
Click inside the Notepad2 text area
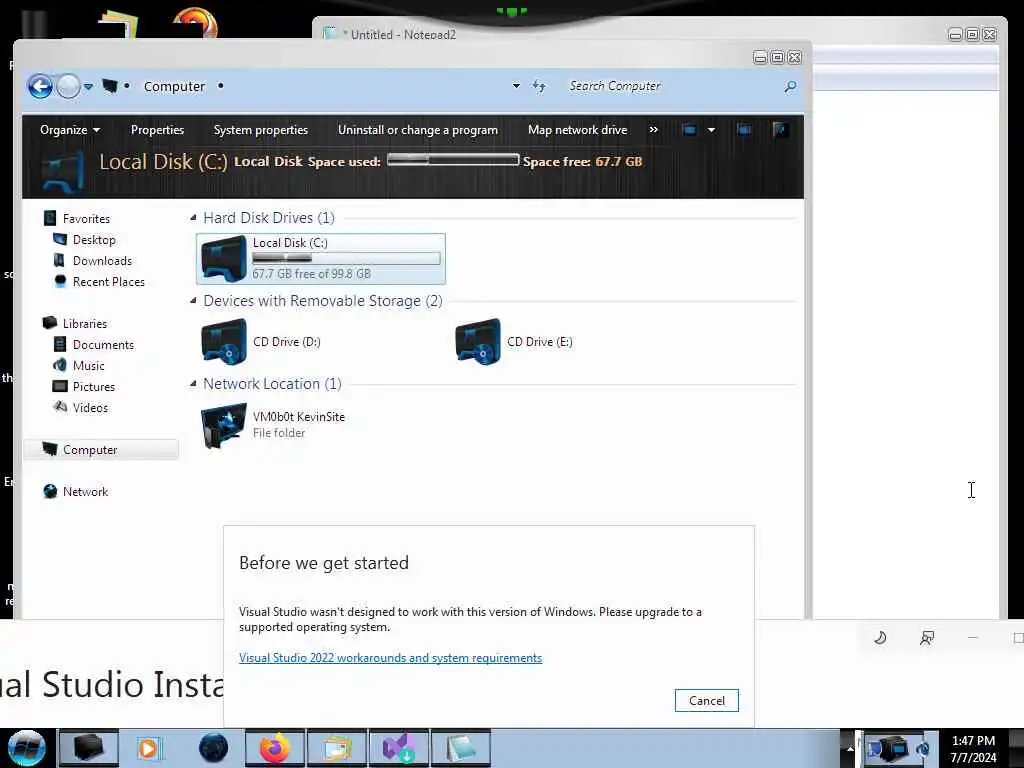[x=905, y=353]
